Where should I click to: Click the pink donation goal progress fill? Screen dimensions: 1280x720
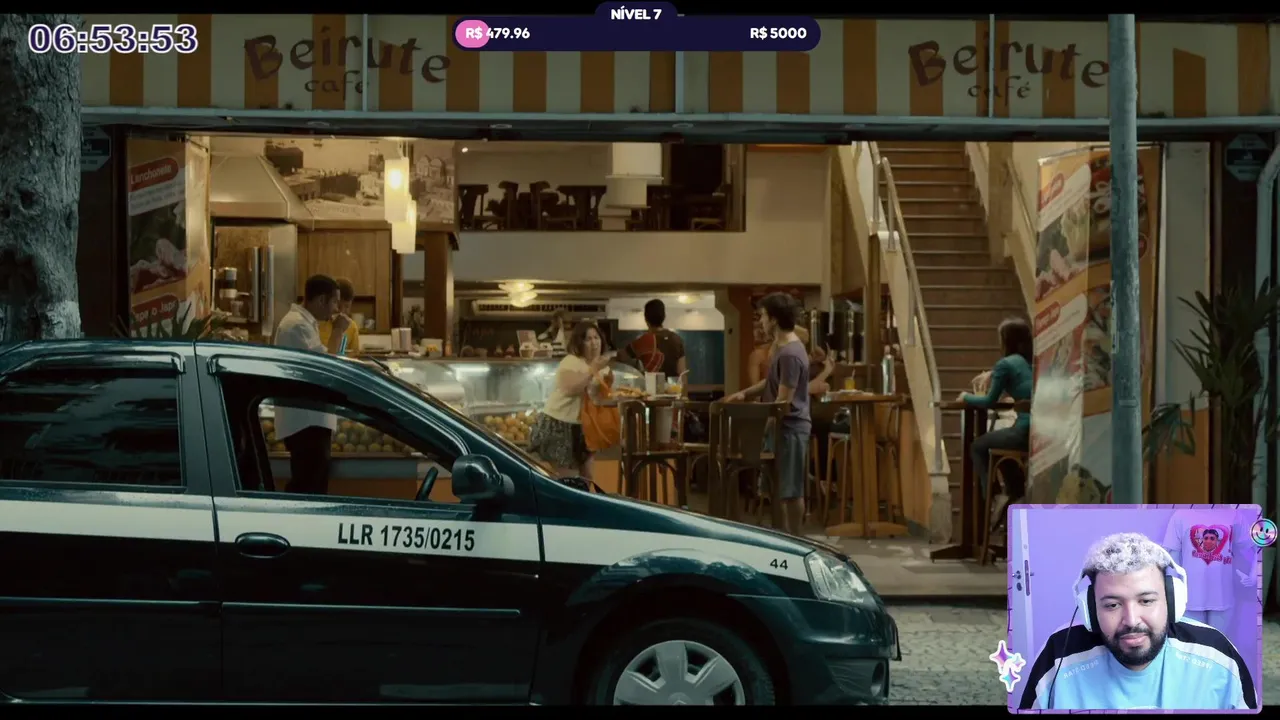(472, 33)
